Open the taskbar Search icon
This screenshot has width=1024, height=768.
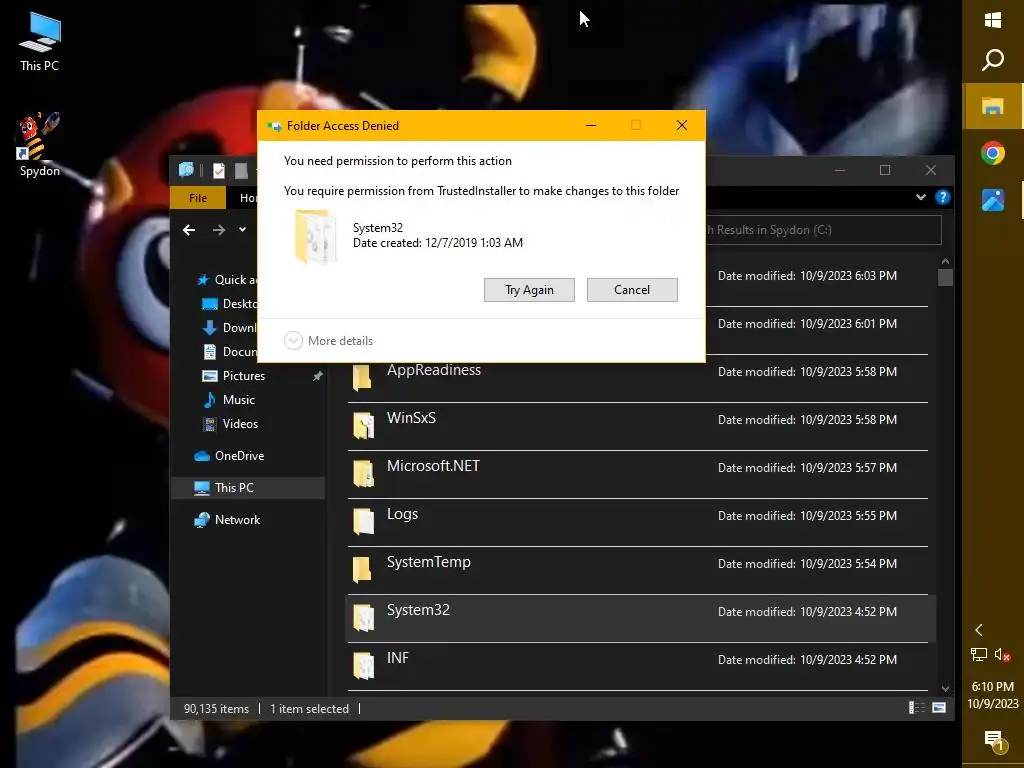tap(993, 60)
